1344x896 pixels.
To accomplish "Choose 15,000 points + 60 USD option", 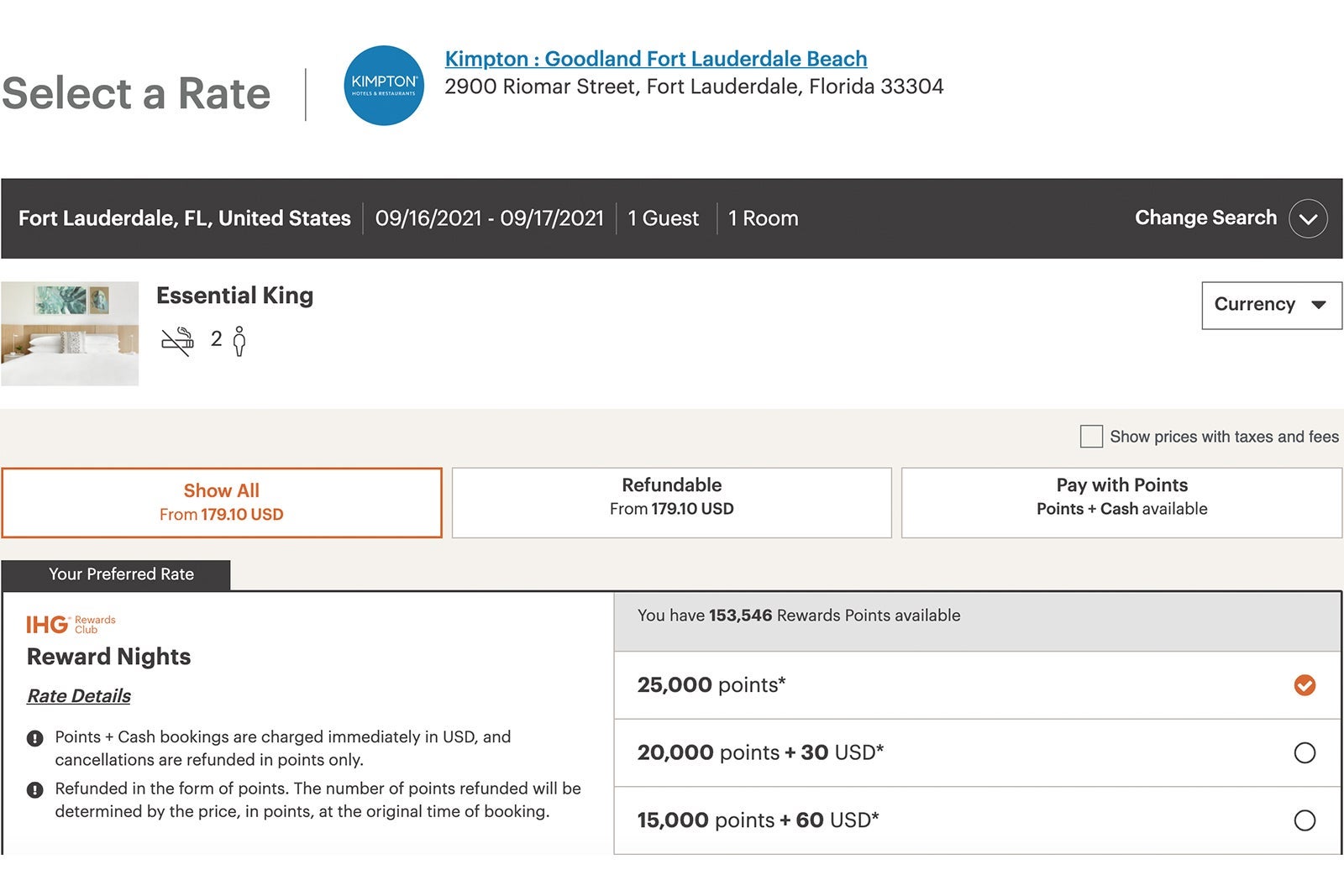I will click(x=1304, y=820).
